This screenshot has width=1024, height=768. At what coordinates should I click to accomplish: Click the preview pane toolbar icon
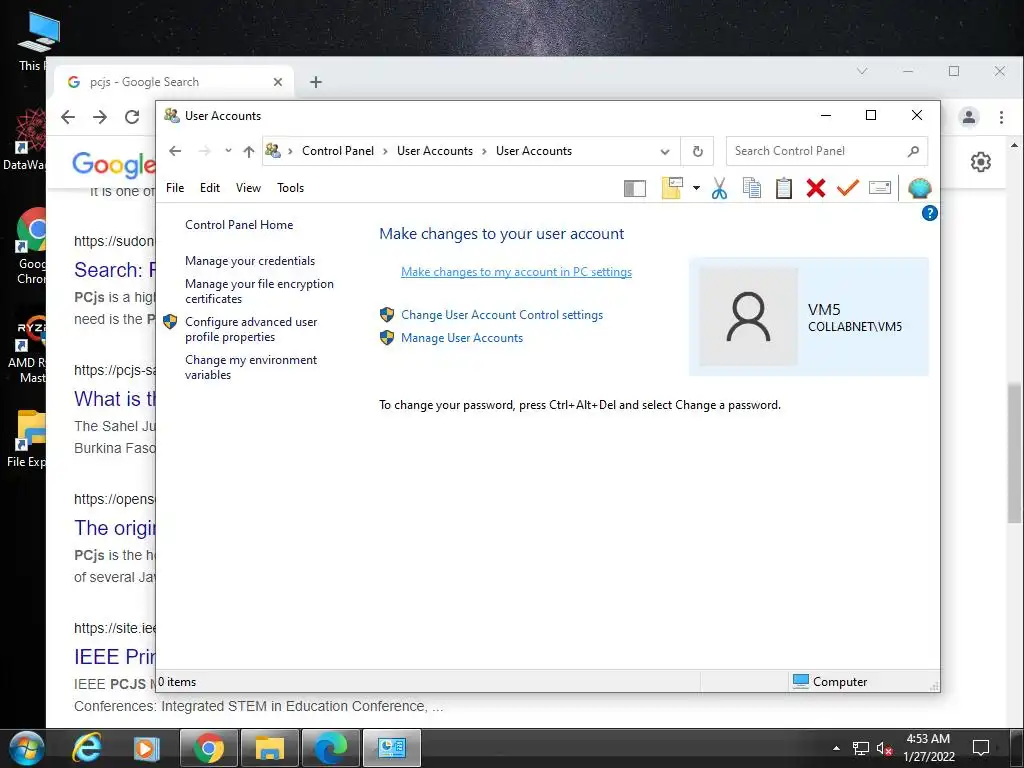(634, 189)
